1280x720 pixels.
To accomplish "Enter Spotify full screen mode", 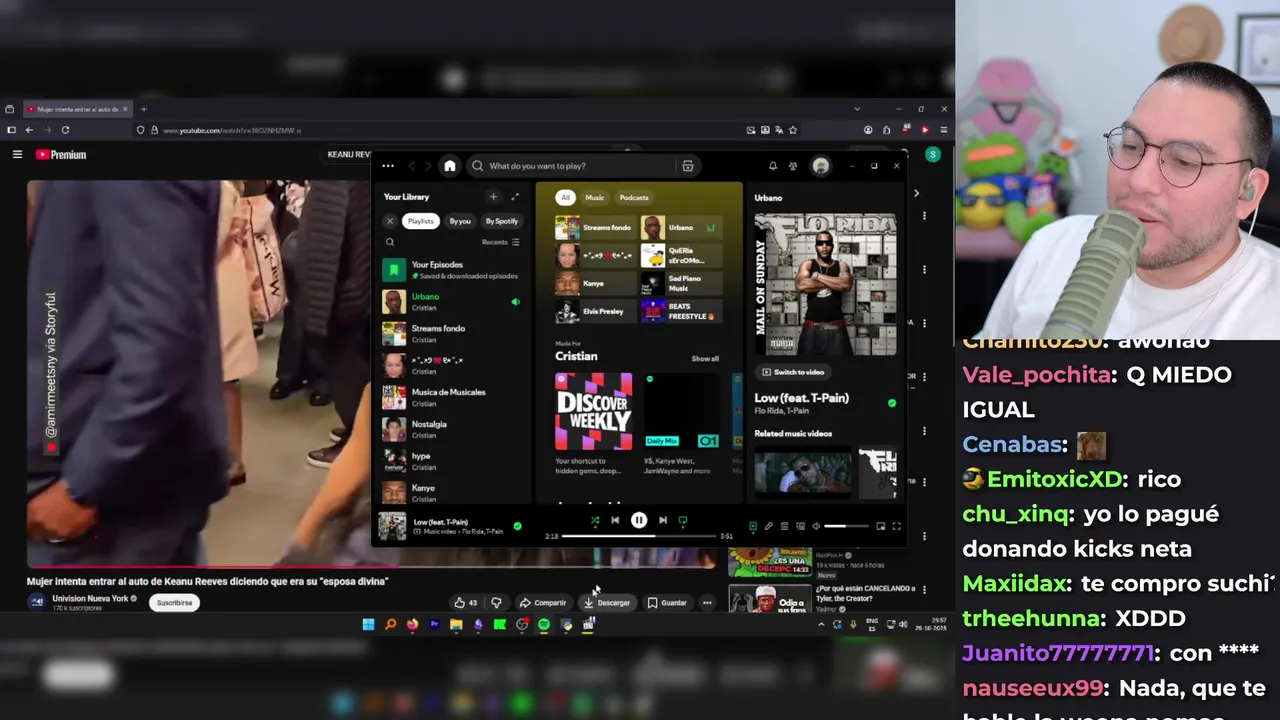I will point(896,526).
